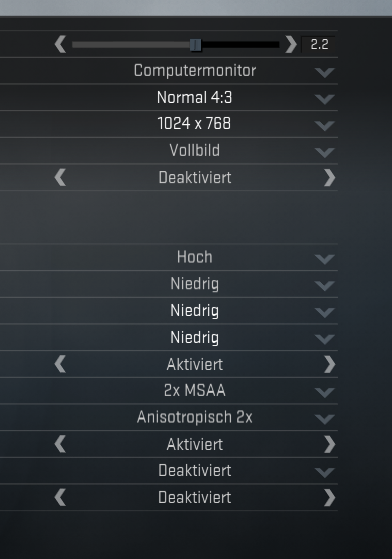Click the brightness slider handle
Screen dimensions: 392x559
196,45
